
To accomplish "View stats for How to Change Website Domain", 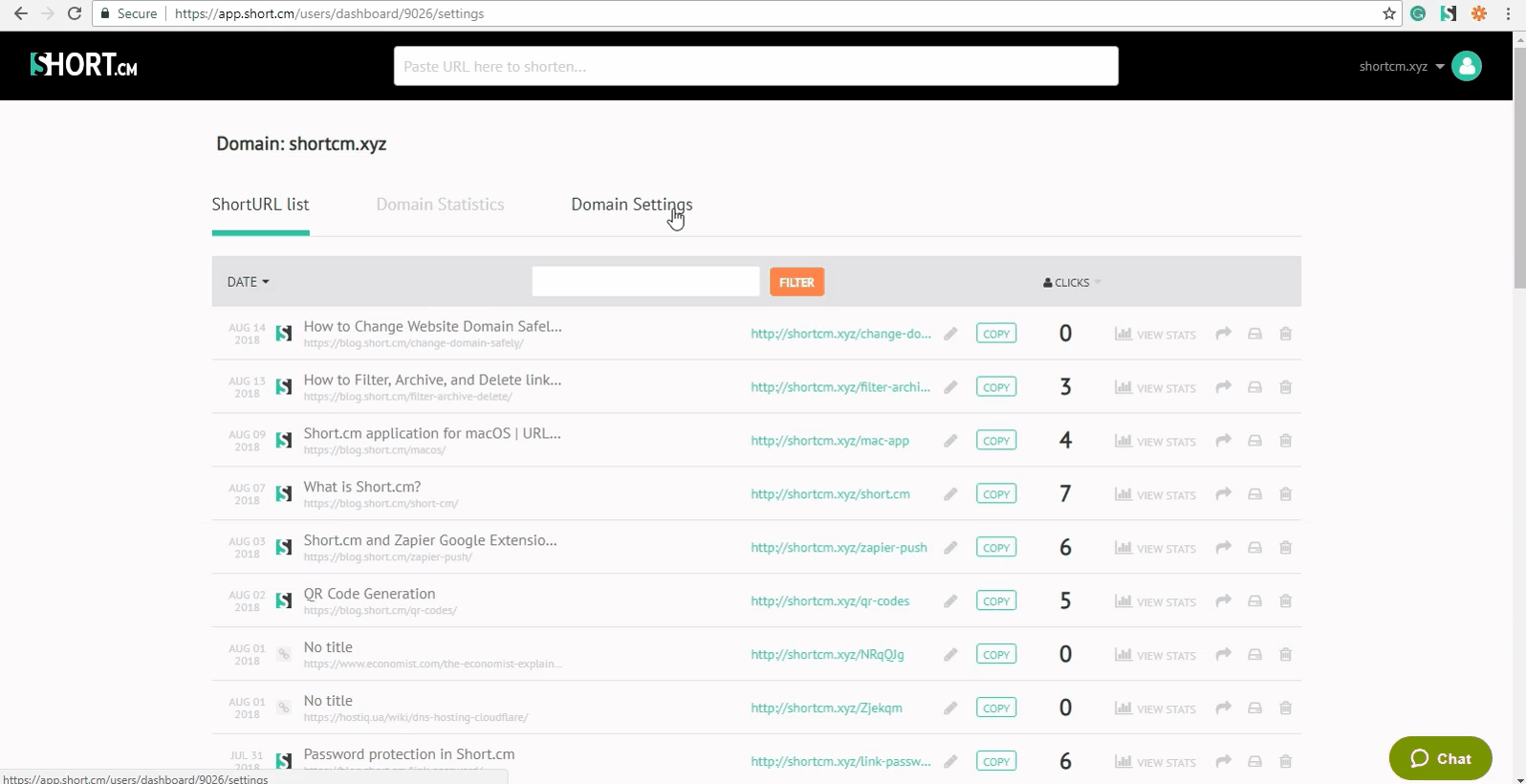I will tap(1155, 335).
